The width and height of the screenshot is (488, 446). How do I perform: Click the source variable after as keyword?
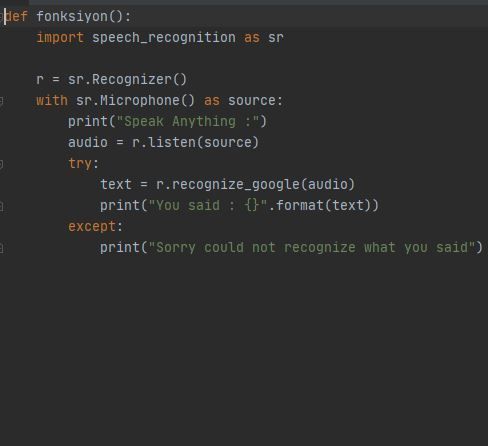coord(252,101)
